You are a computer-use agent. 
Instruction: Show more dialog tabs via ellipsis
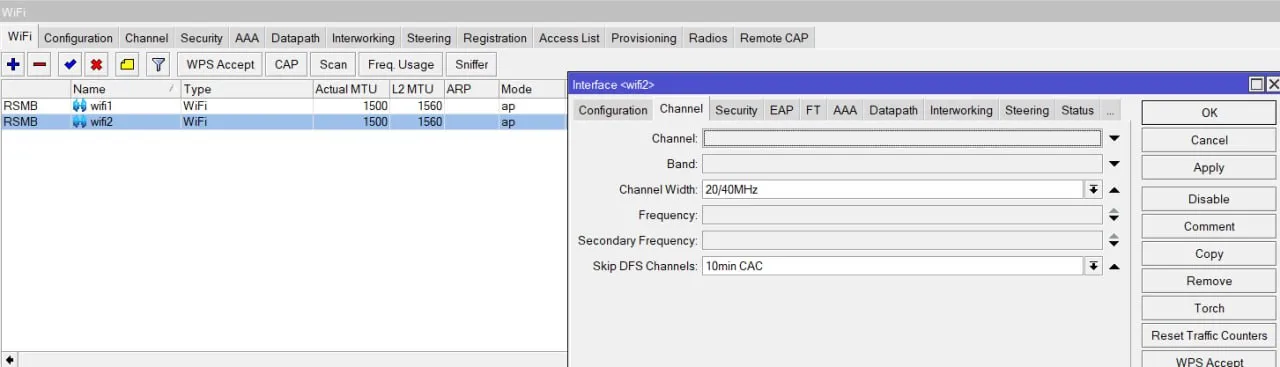click(x=1111, y=110)
